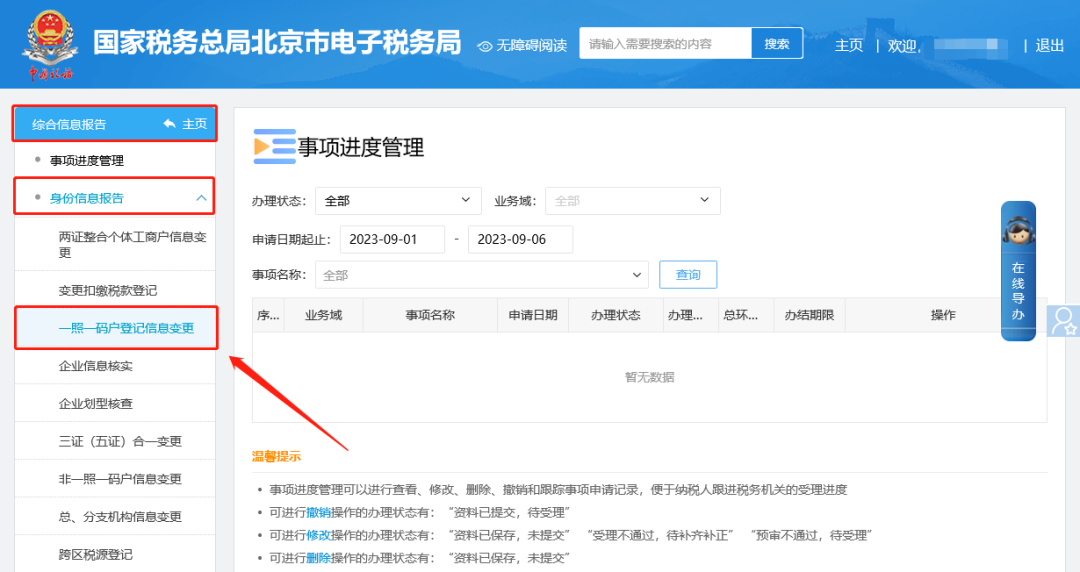
Task: Click the top search input field
Action: 665,44
